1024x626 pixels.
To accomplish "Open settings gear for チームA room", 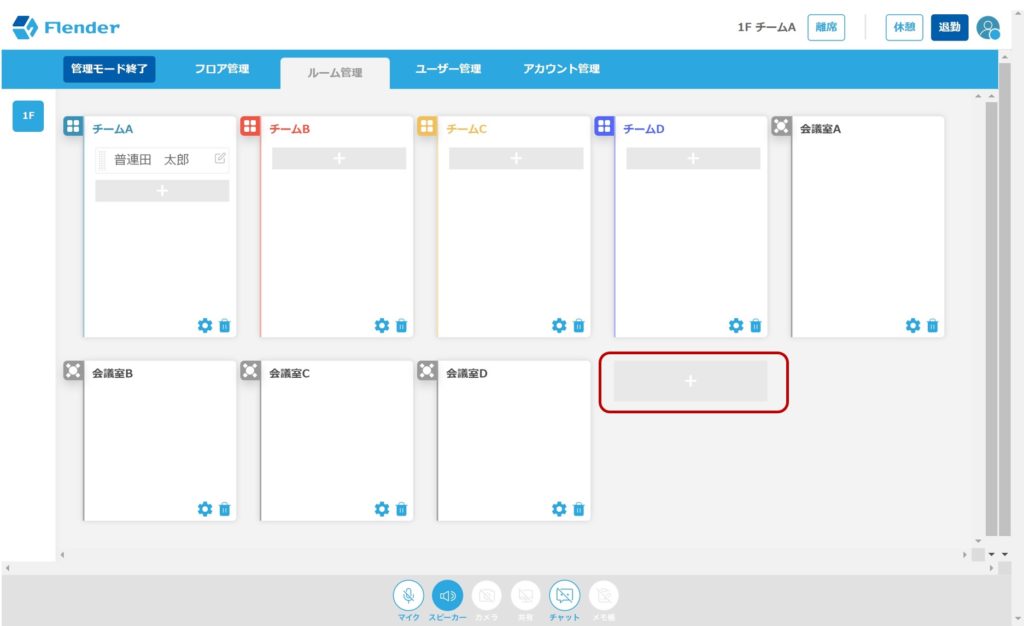I will click(x=205, y=325).
